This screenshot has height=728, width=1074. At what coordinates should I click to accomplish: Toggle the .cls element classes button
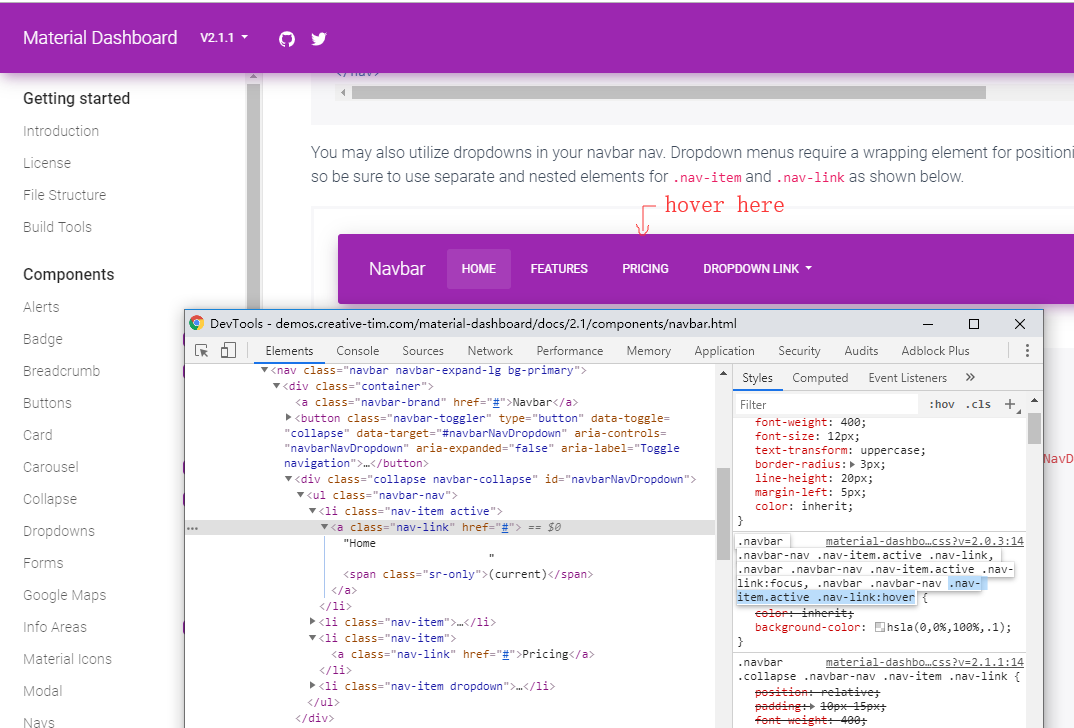coord(978,404)
